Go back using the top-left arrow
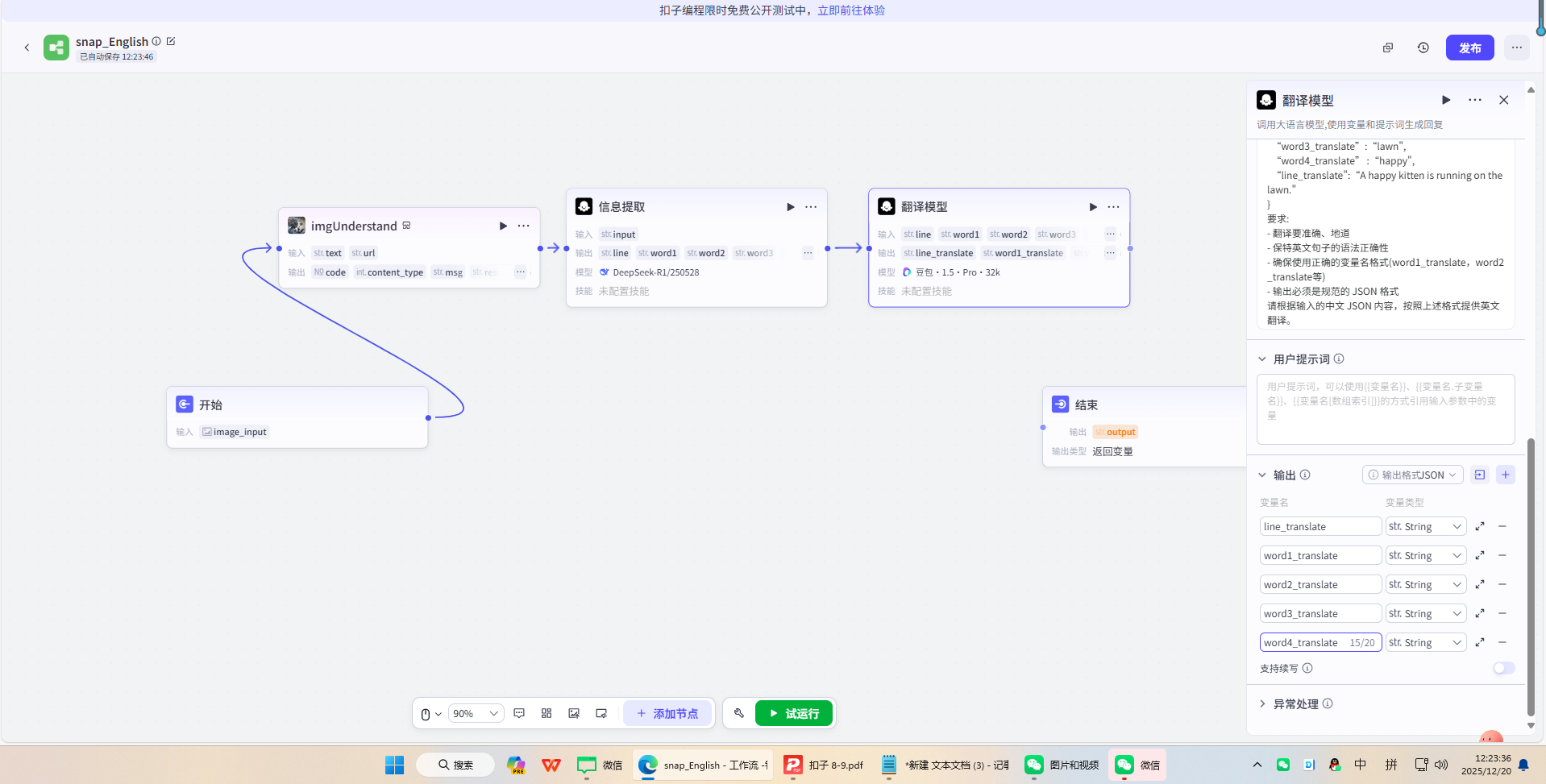Screen dimensions: 1546x784 [27, 48]
